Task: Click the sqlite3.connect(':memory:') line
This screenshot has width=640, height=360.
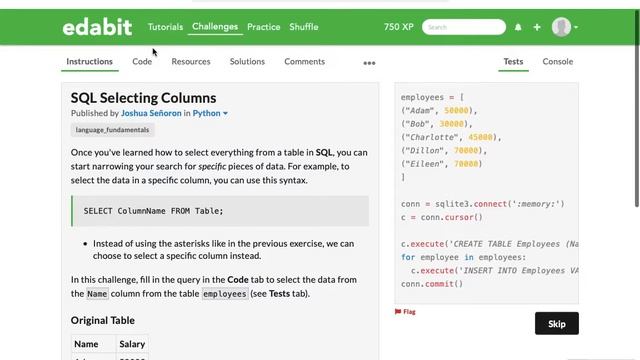Action: pyautogui.click(x=482, y=204)
